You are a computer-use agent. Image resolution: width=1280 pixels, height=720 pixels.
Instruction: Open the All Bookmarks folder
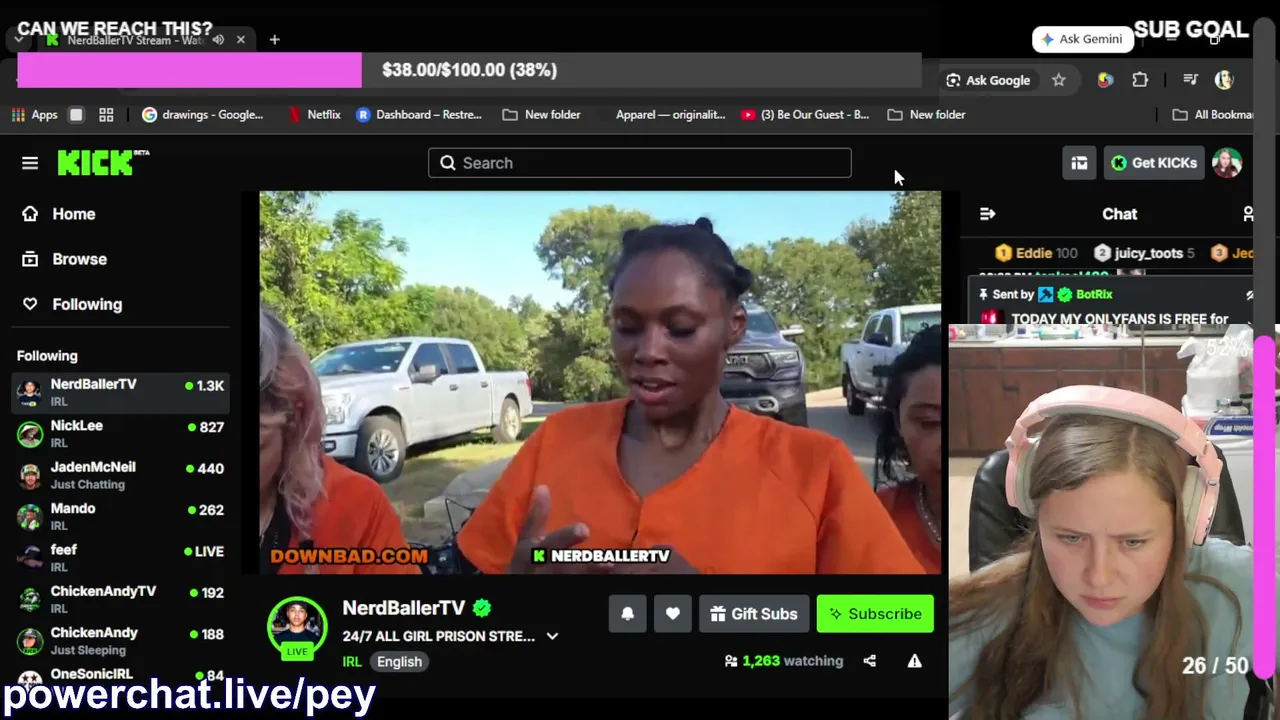click(x=1213, y=115)
